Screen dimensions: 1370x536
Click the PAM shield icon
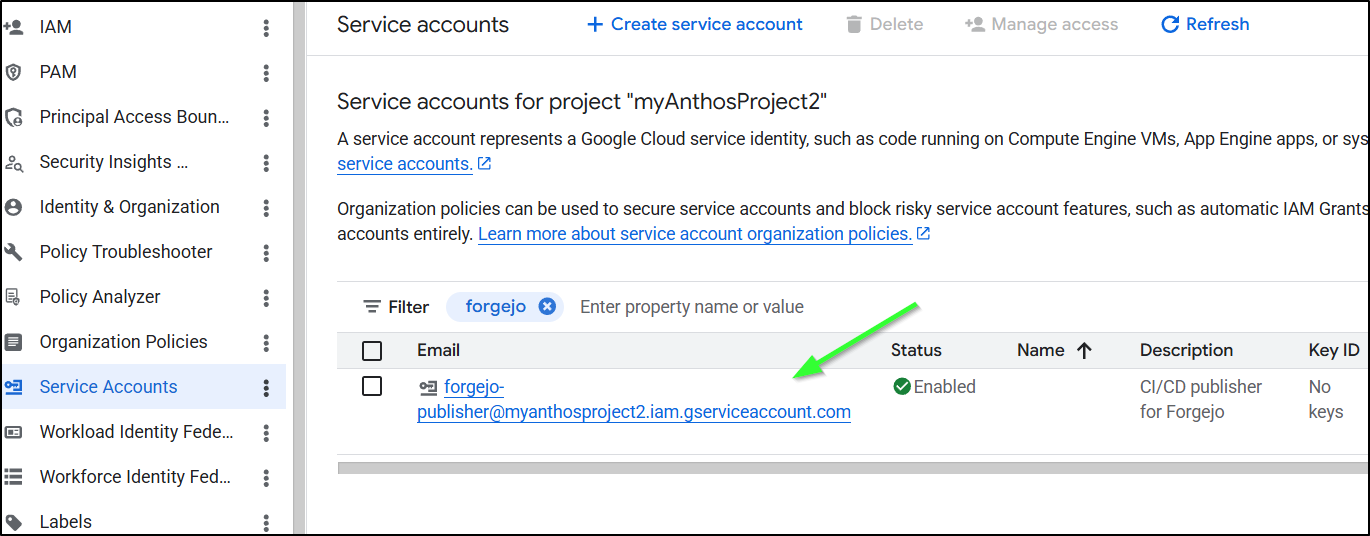click(x=14, y=72)
